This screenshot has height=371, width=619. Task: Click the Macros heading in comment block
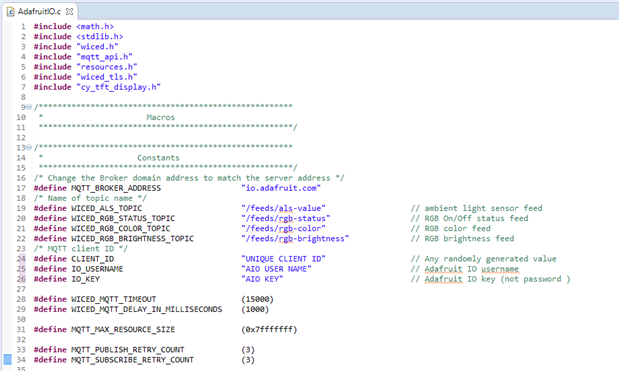pyautogui.click(x=161, y=117)
